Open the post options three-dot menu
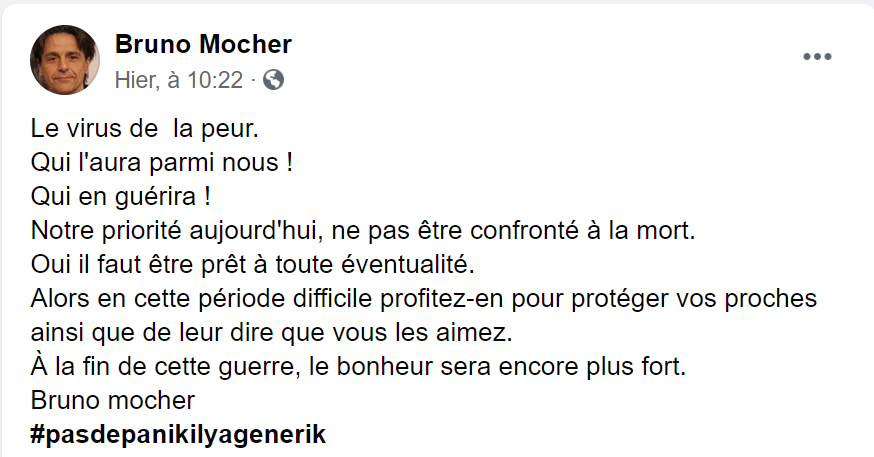The height and width of the screenshot is (457, 874). [817, 57]
